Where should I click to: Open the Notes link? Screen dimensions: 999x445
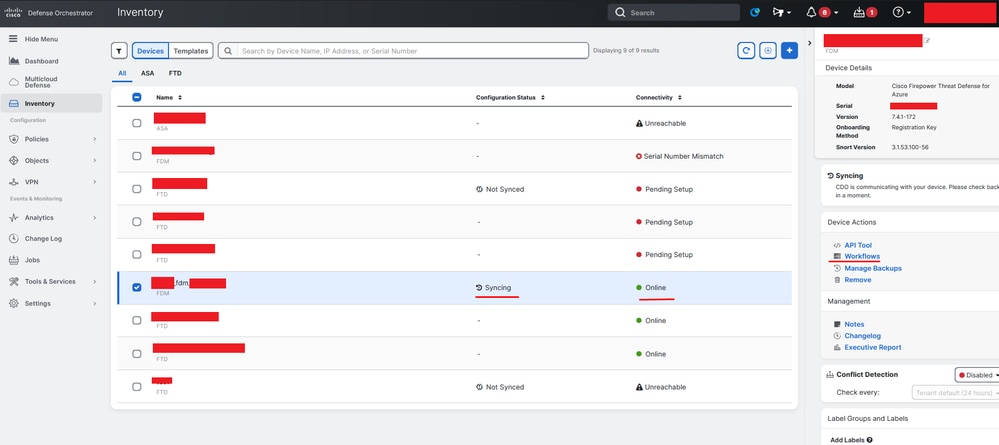[854, 325]
